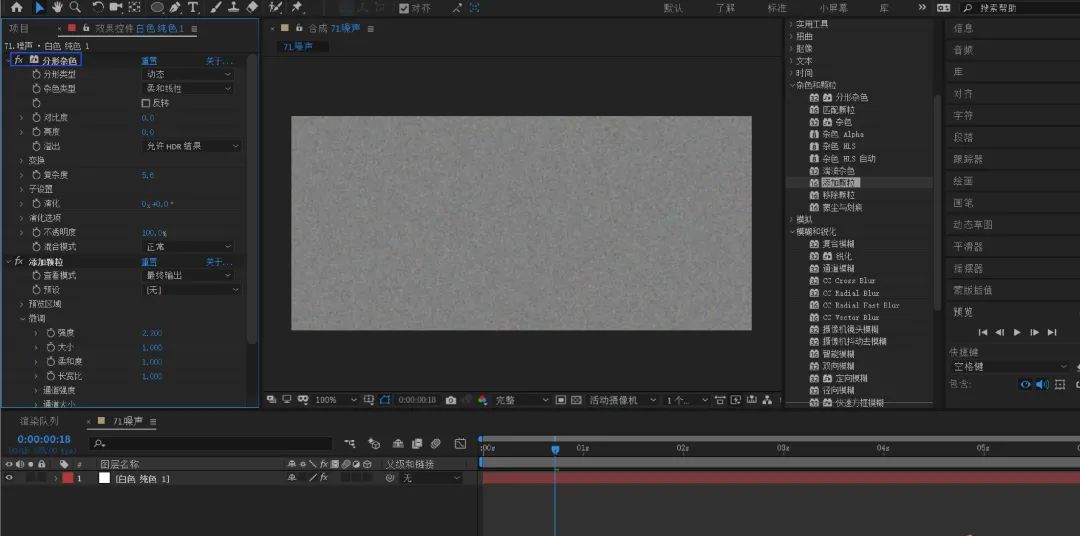Image resolution: width=1080 pixels, height=536 pixels.
Task: Open the 分形类型 dropdown showing 动态
Action: click(x=188, y=74)
